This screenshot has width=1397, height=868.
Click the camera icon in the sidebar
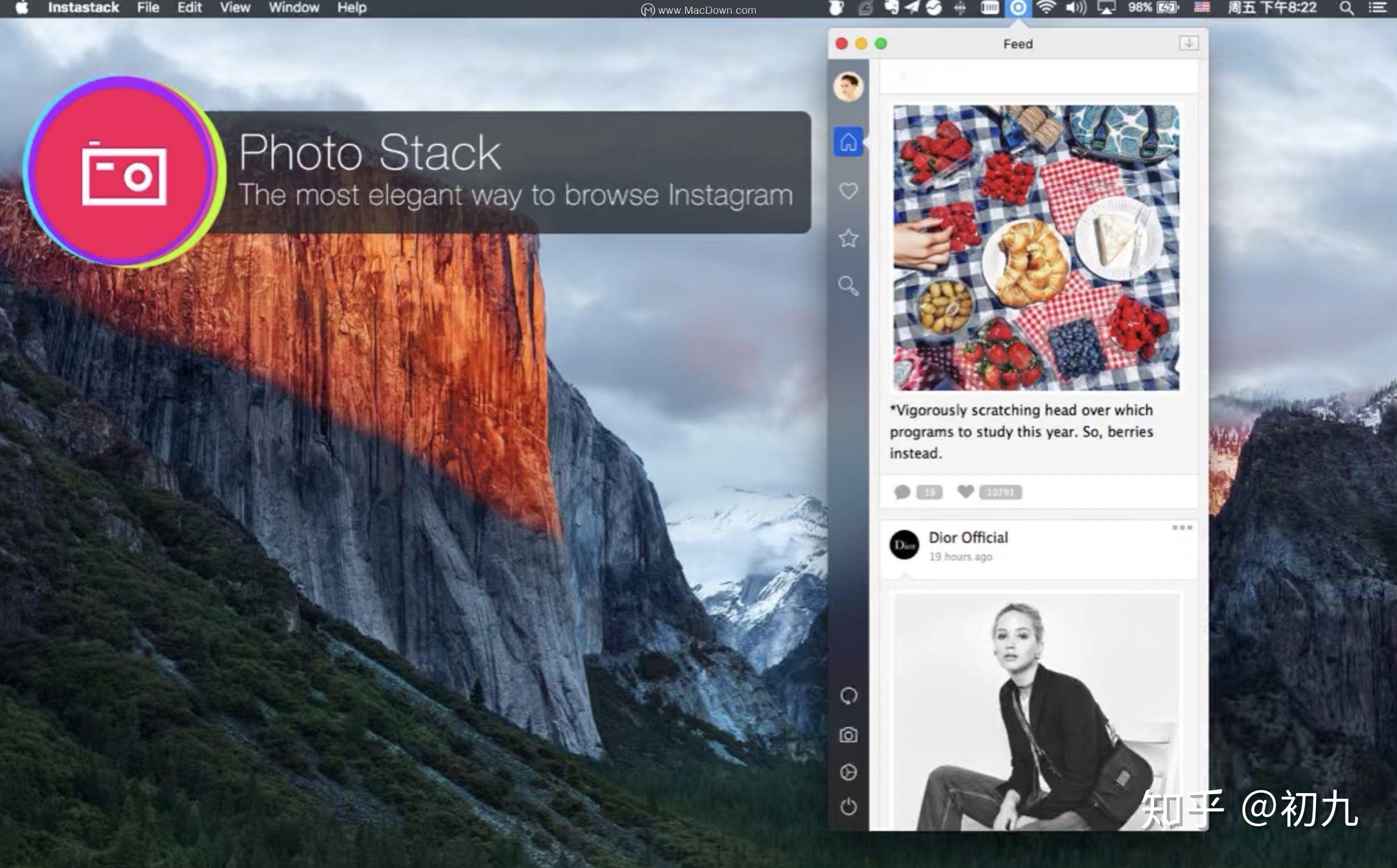848,735
